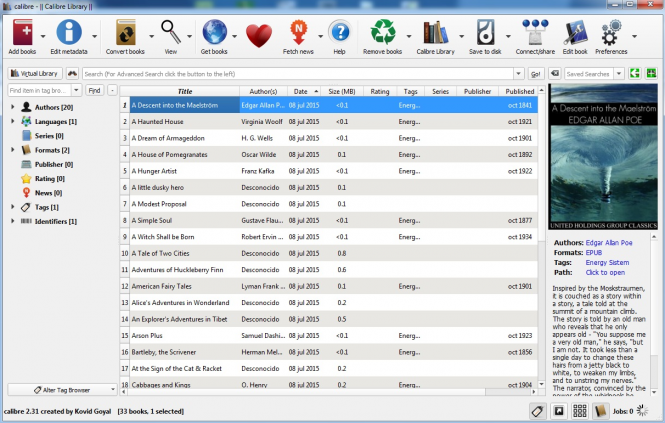Sort by the Published column header
The width and height of the screenshot is (665, 423).
520,91
